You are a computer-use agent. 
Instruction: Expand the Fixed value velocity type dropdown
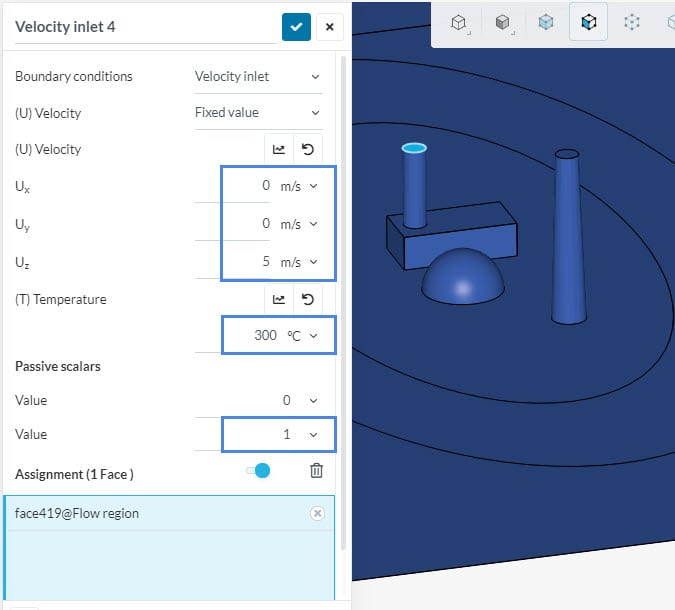[258, 113]
